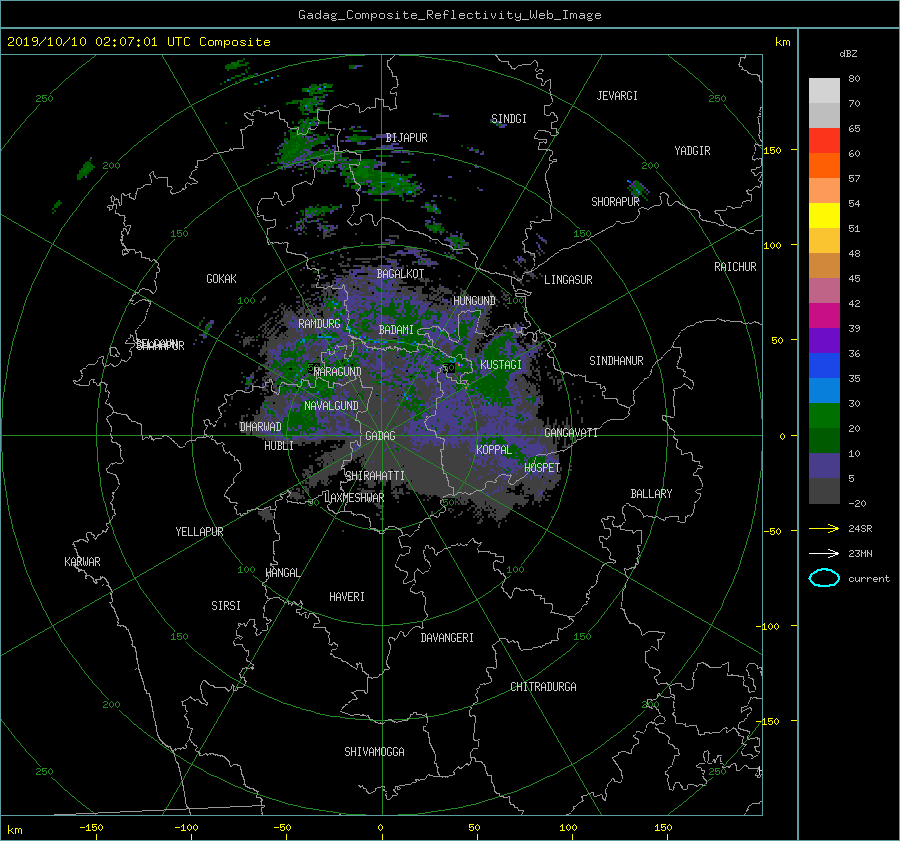Click the SINDHANUR city label
The width and height of the screenshot is (900, 841).
point(616,361)
